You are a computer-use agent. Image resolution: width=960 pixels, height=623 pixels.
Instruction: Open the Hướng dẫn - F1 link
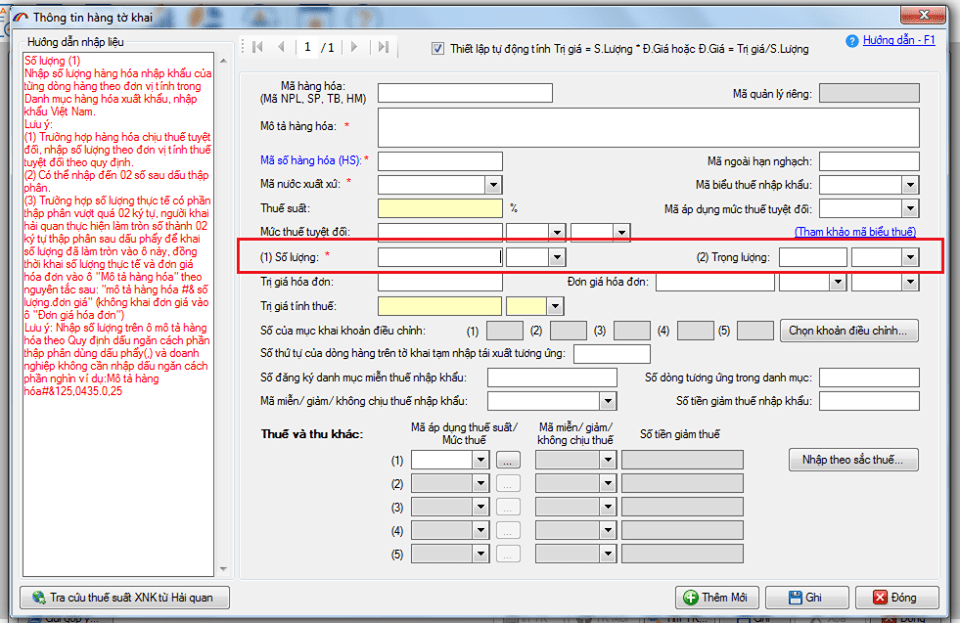pos(899,41)
